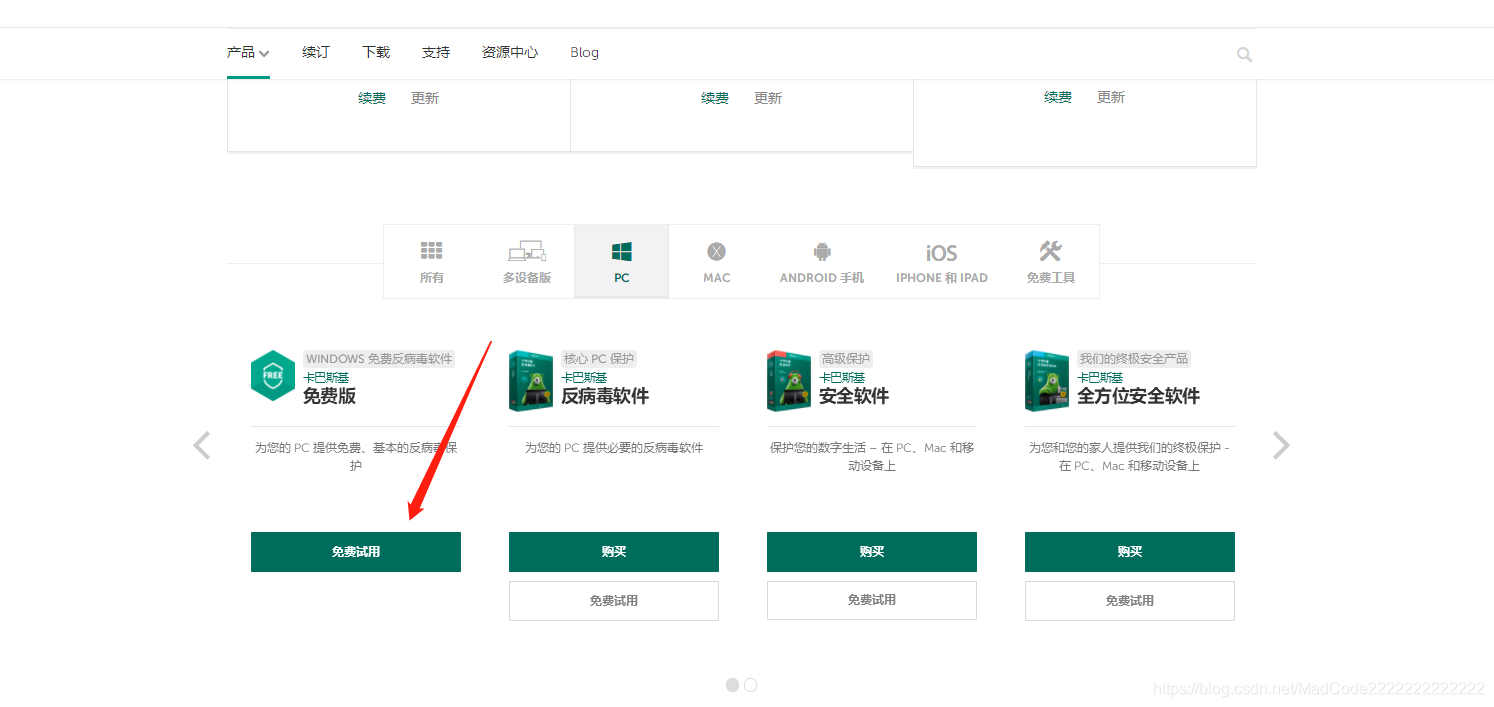Click the green FREE shield icon
Viewport: 1494px width, 707px height.
[273, 376]
